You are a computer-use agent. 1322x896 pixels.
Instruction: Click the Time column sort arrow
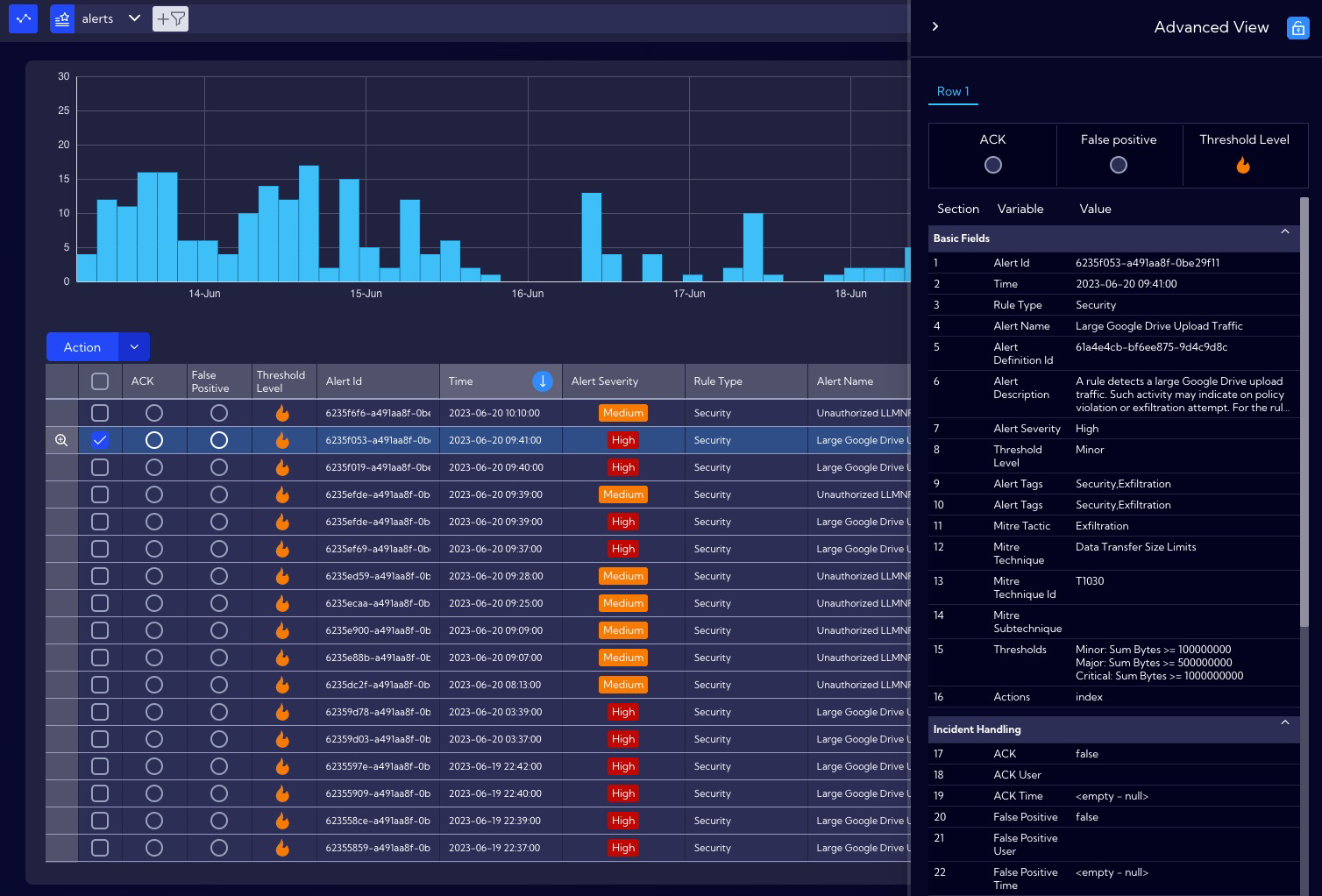(x=543, y=381)
